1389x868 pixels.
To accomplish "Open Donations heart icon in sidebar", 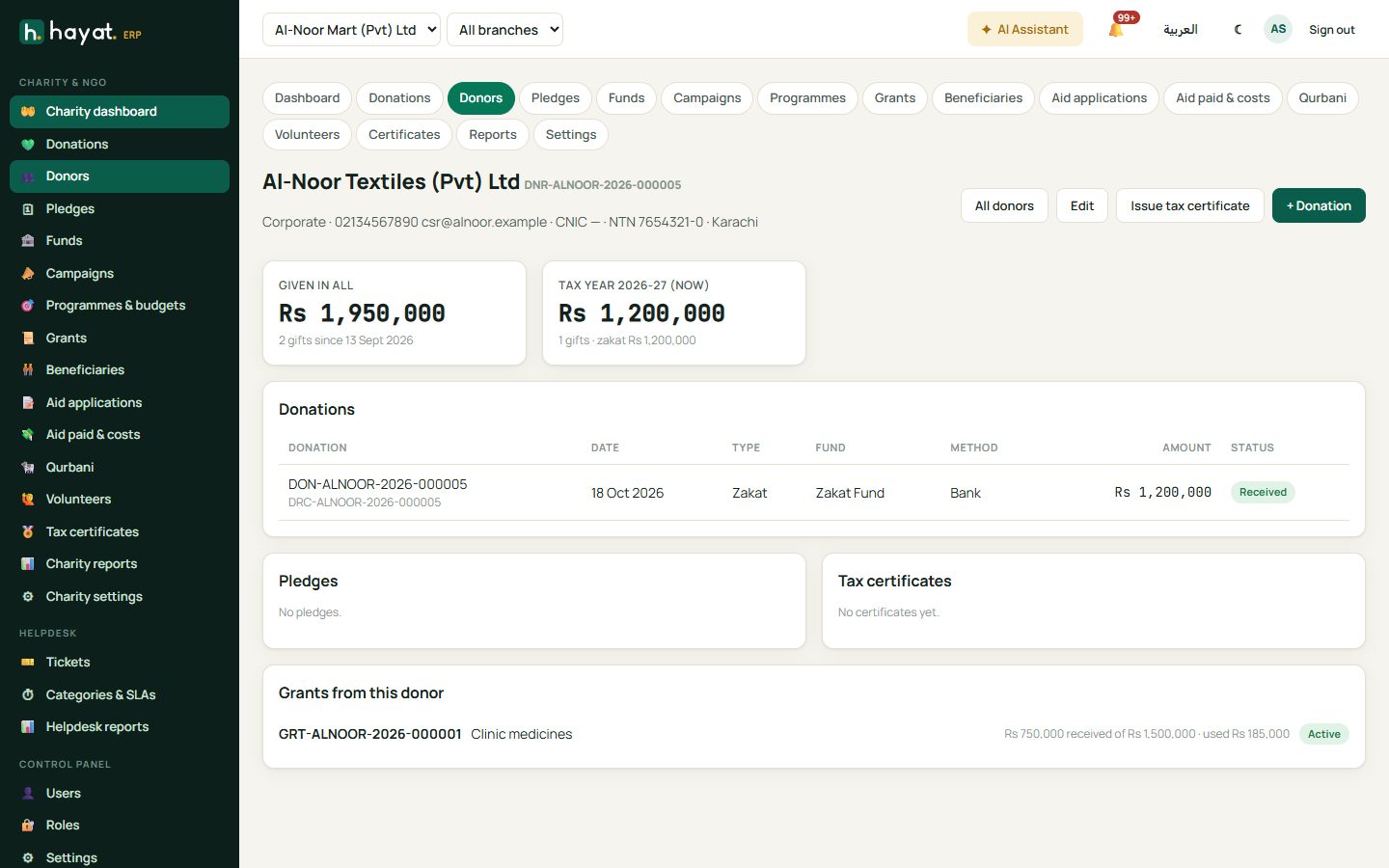I will 28,145.
